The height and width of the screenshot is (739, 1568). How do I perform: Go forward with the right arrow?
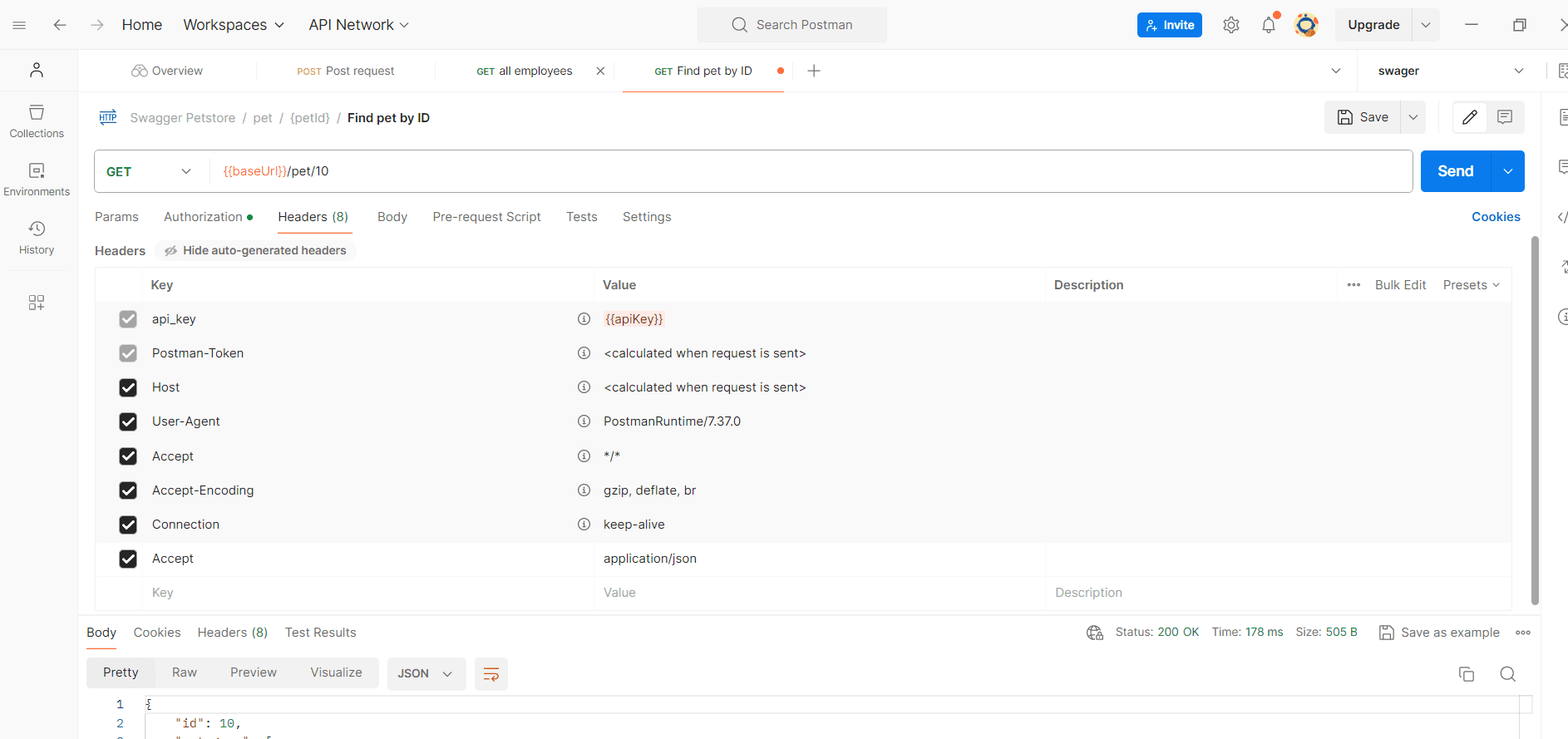[x=97, y=25]
